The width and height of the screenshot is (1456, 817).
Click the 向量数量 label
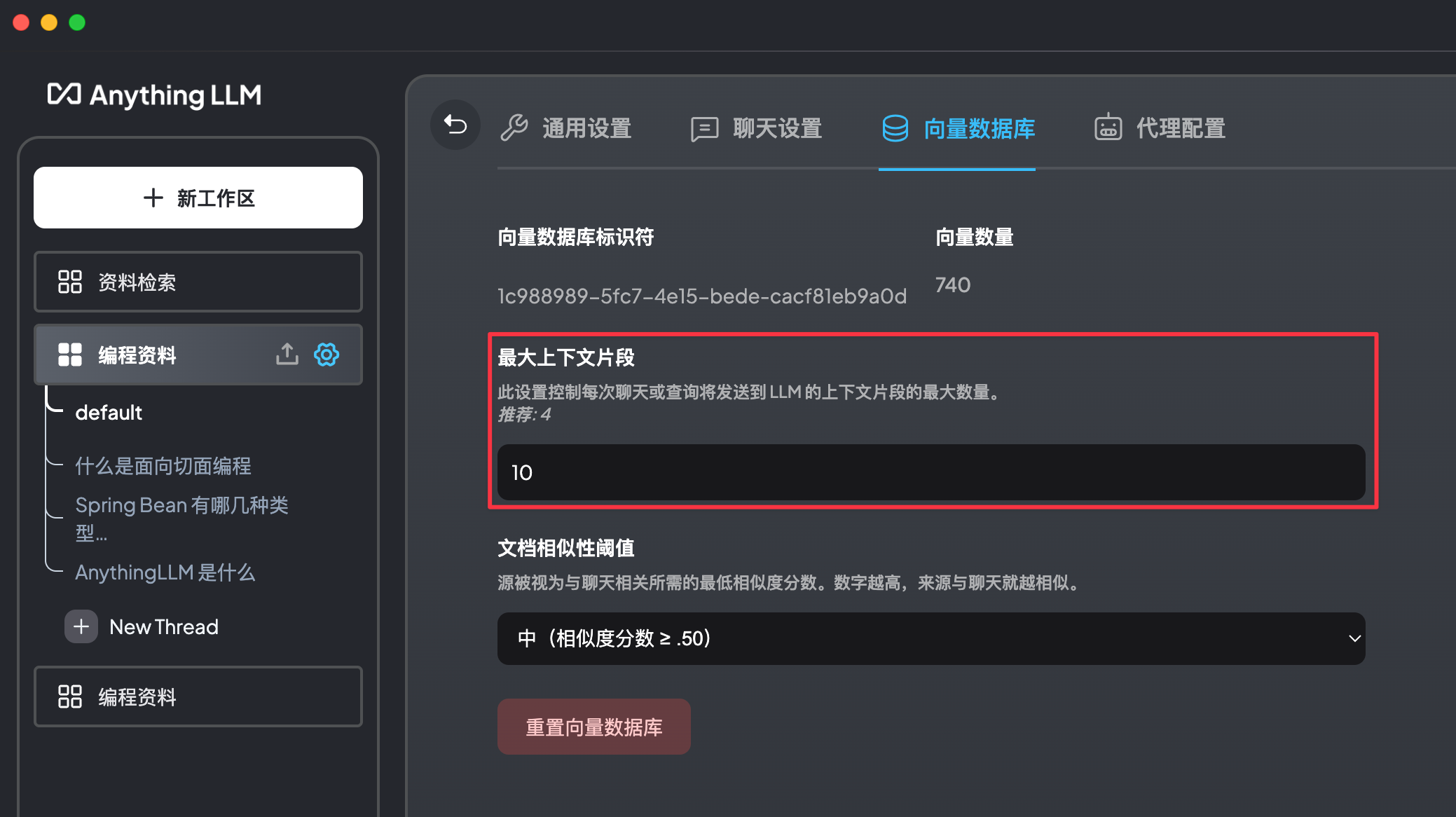coord(975,238)
